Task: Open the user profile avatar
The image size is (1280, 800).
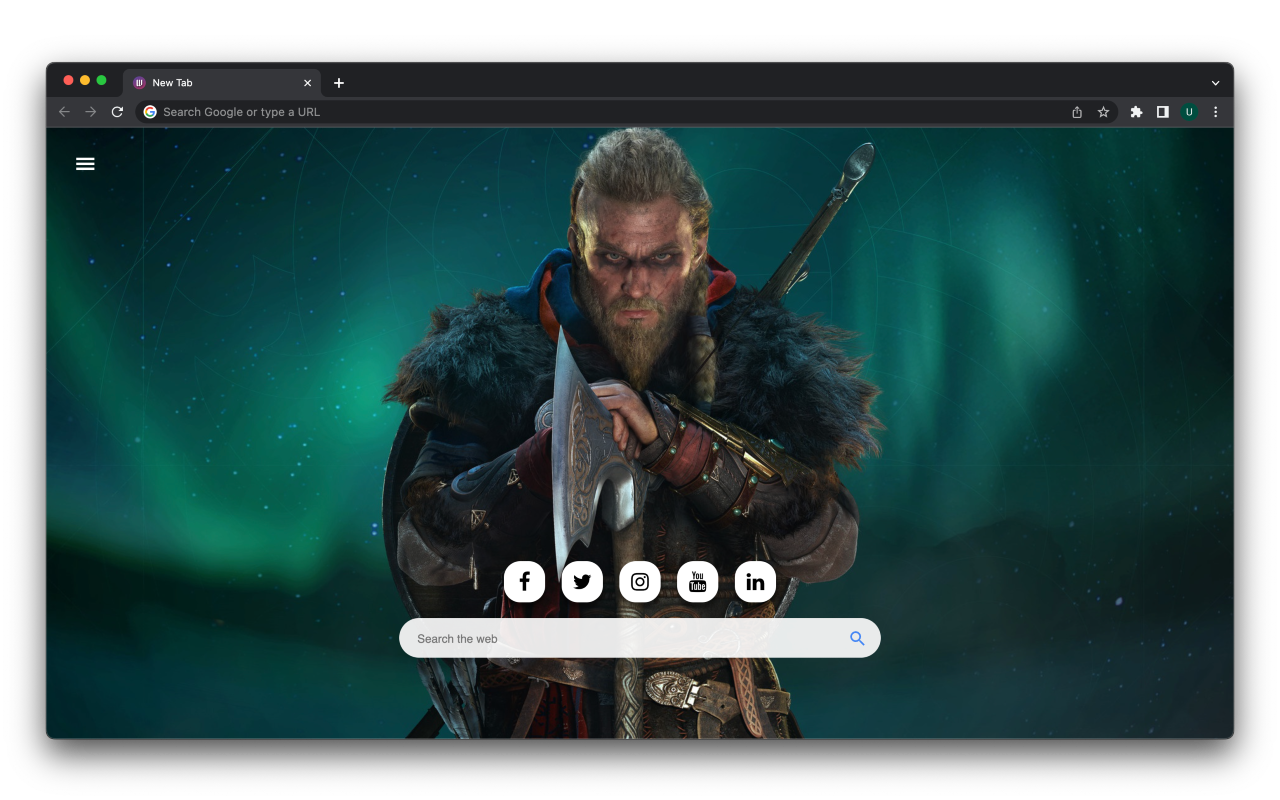Action: [1189, 112]
